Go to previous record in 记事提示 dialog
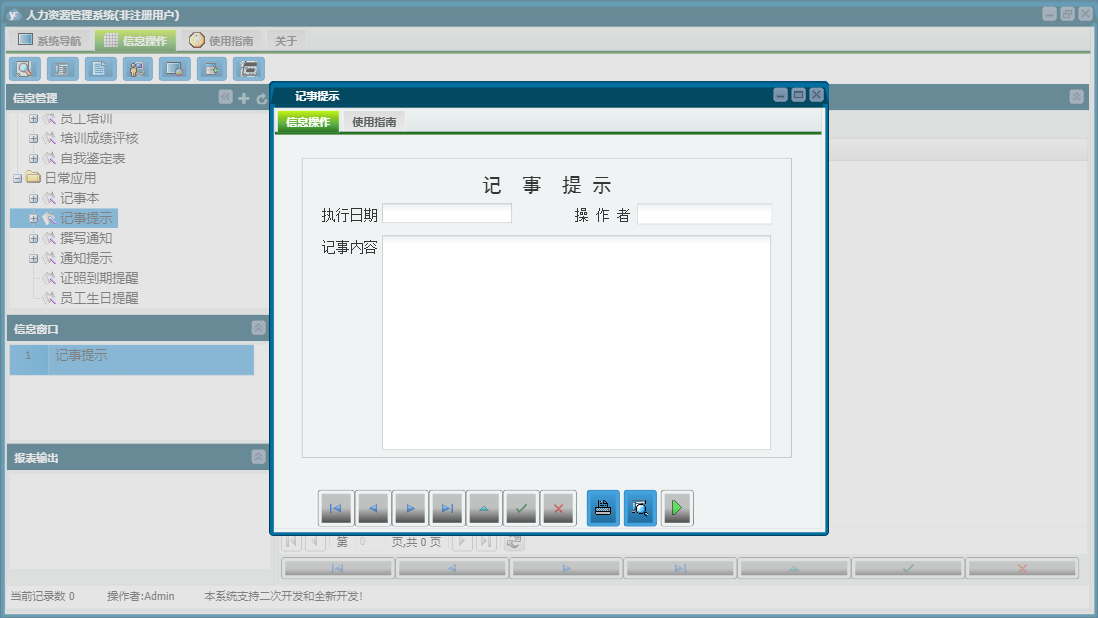The height and width of the screenshot is (618, 1098). (x=373, y=508)
